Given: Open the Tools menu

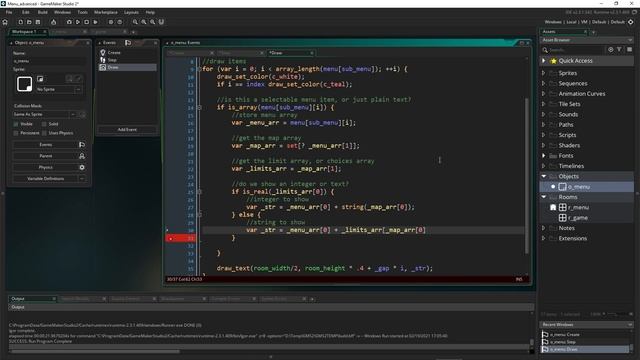Looking at the screenshot, I should click(x=82, y=12).
